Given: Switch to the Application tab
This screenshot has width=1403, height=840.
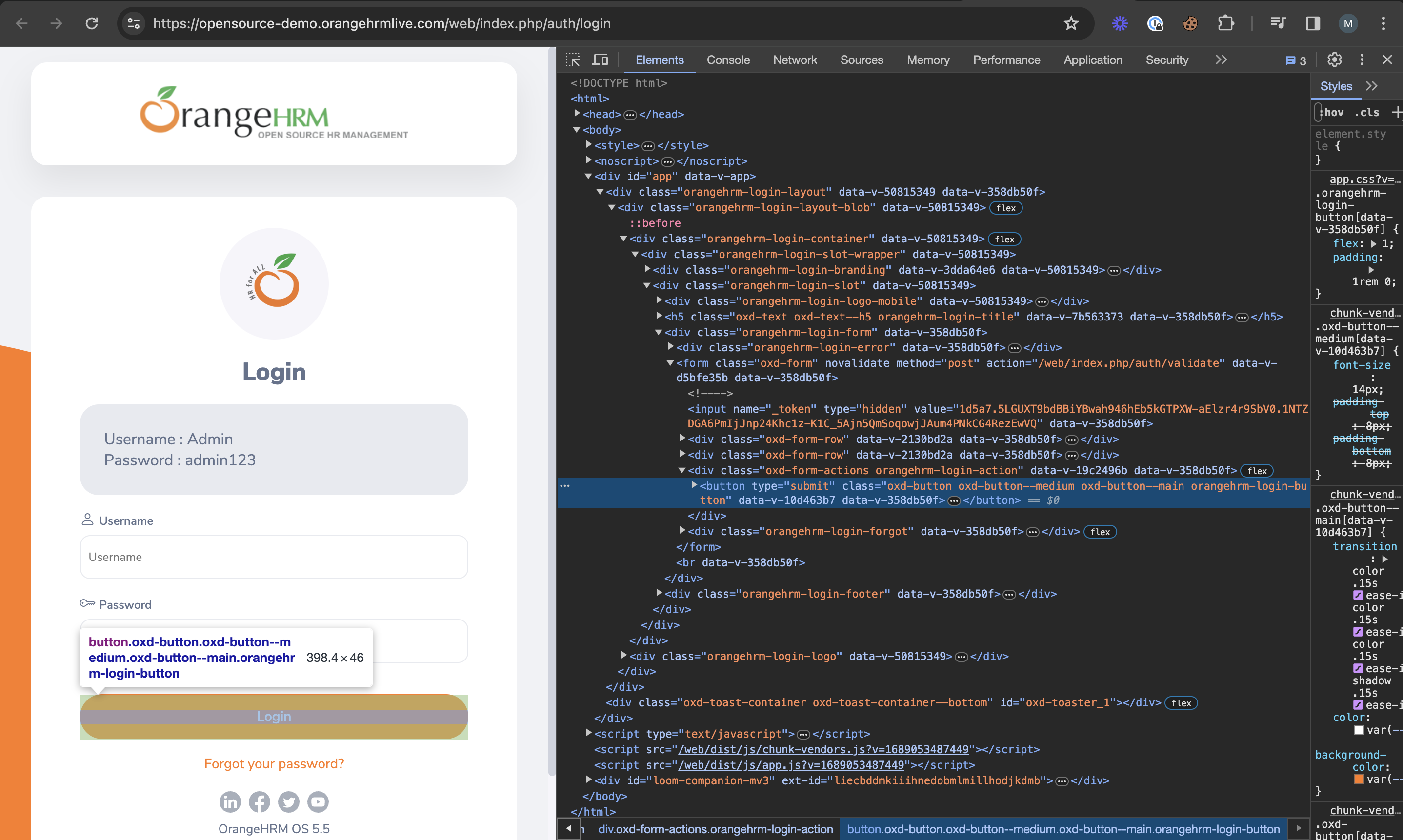Looking at the screenshot, I should tap(1092, 60).
